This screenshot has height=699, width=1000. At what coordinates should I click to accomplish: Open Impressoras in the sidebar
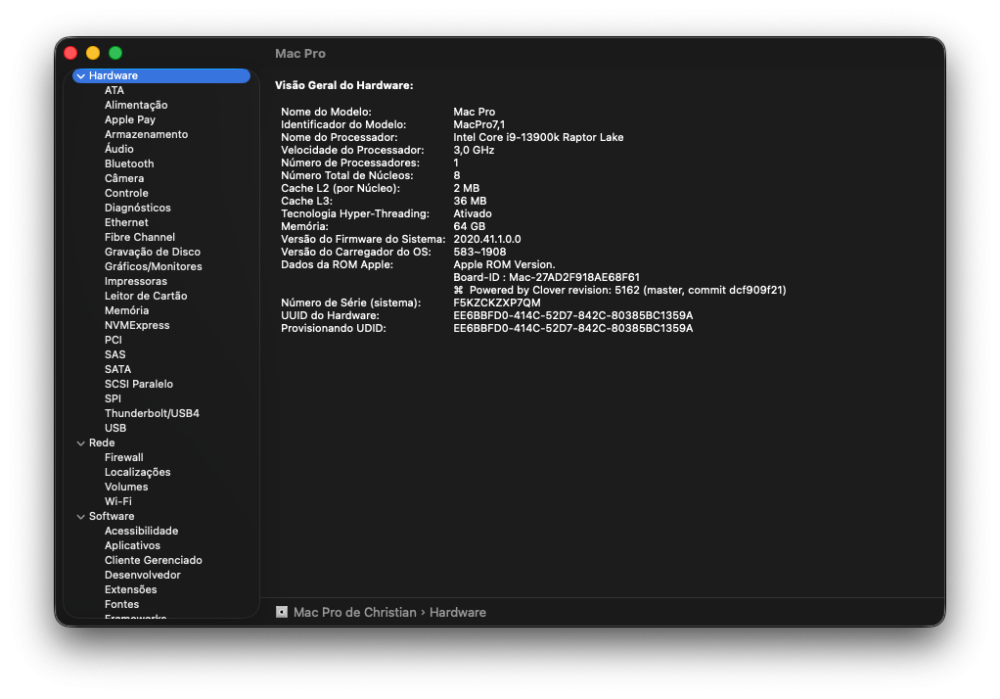[x=135, y=281]
